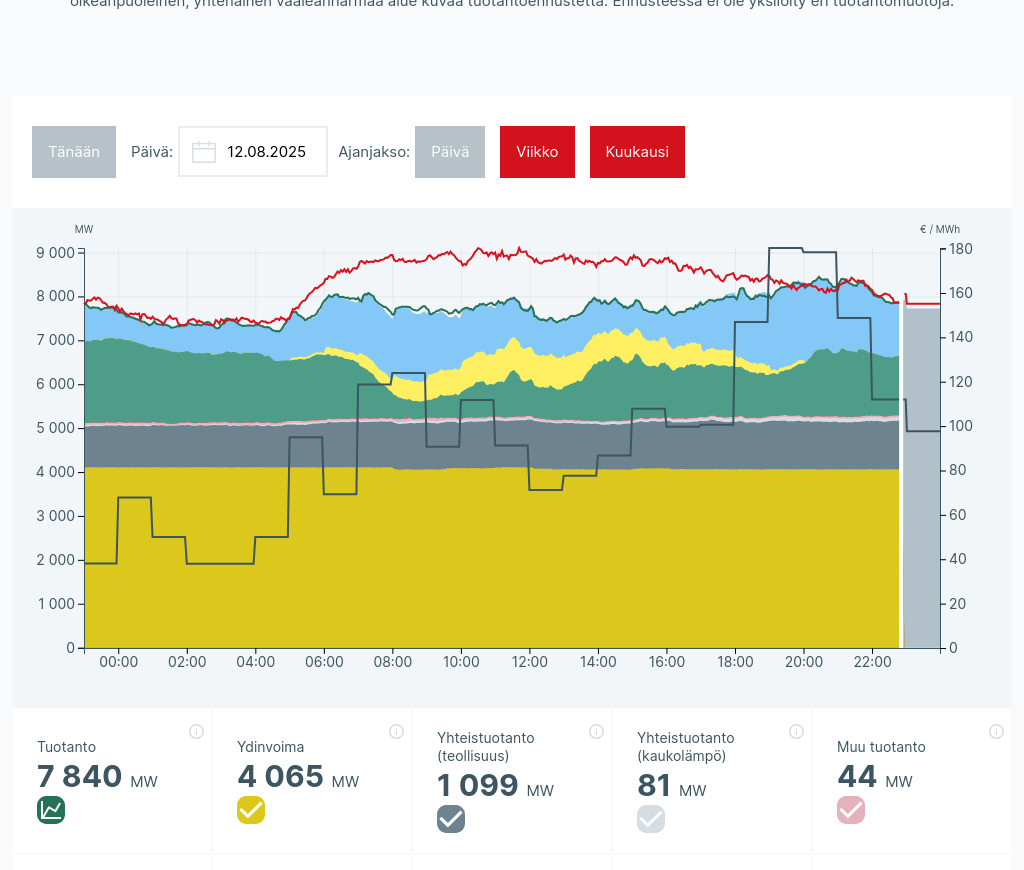Click the gray forecast bar in chart
This screenshot has width=1024, height=870.
[x=921, y=480]
